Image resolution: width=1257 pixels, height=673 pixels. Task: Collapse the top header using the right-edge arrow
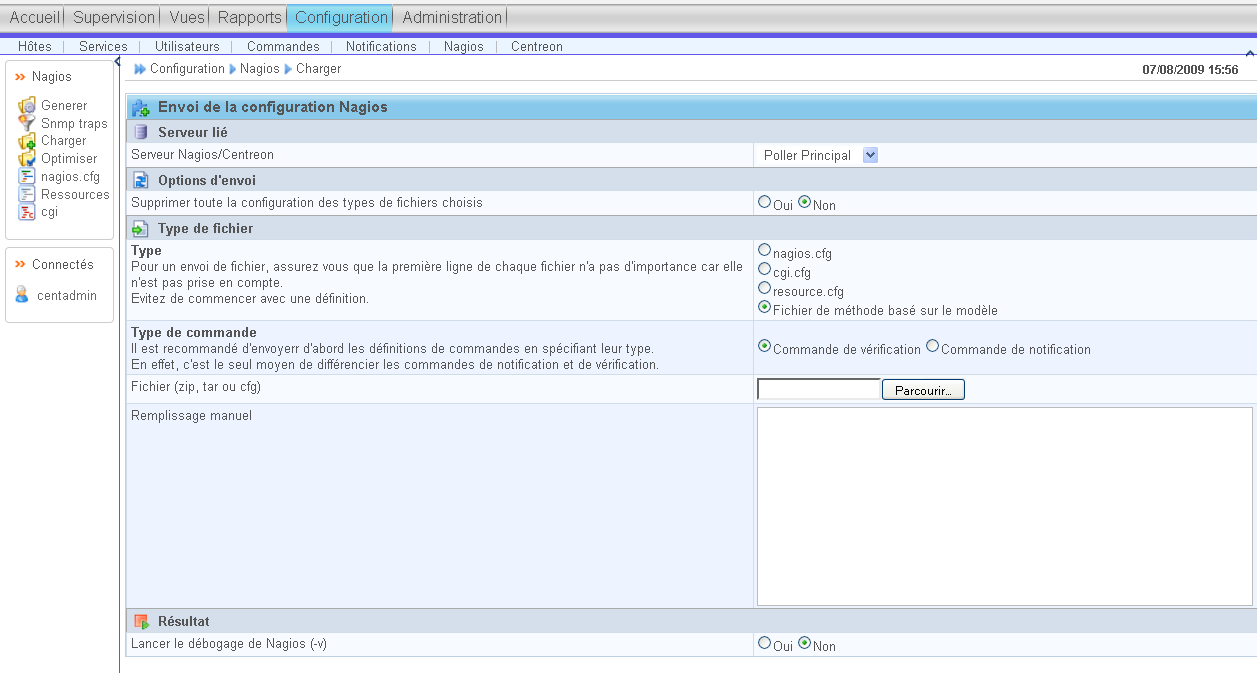coord(1250,53)
